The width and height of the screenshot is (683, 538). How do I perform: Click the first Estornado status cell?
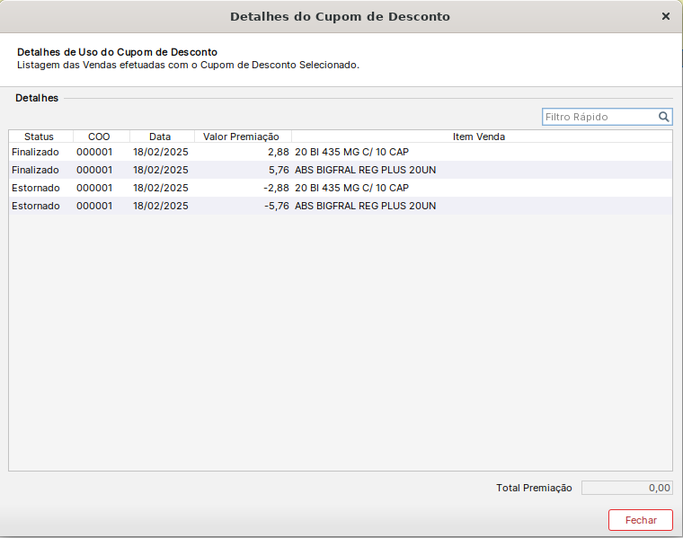pos(35,188)
